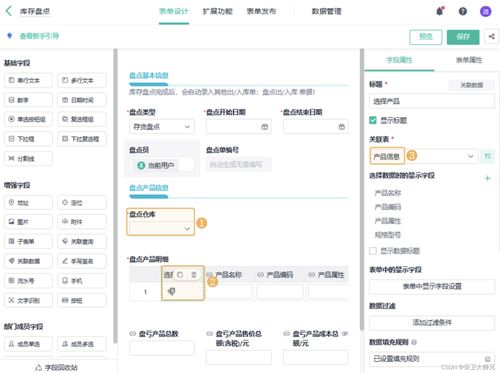Add a 流水号 field
The height and width of the screenshot is (373, 500).
(x=28, y=281)
